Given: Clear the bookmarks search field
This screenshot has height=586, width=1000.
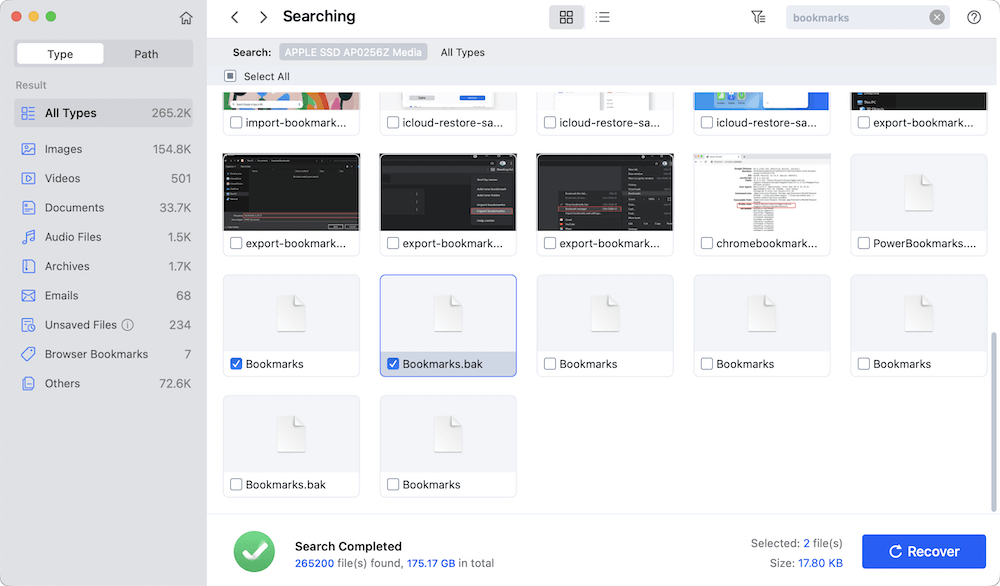Looking at the screenshot, I should pos(937,16).
